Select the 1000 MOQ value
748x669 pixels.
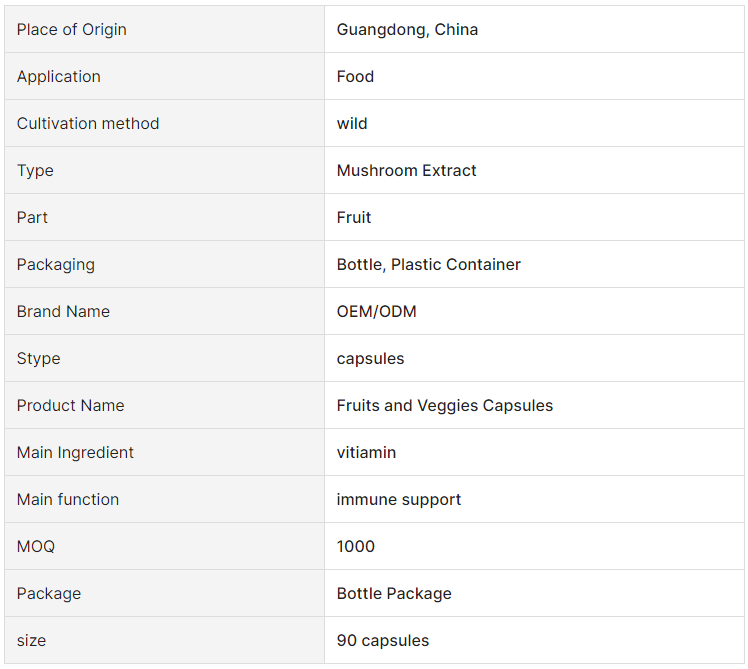coord(355,546)
